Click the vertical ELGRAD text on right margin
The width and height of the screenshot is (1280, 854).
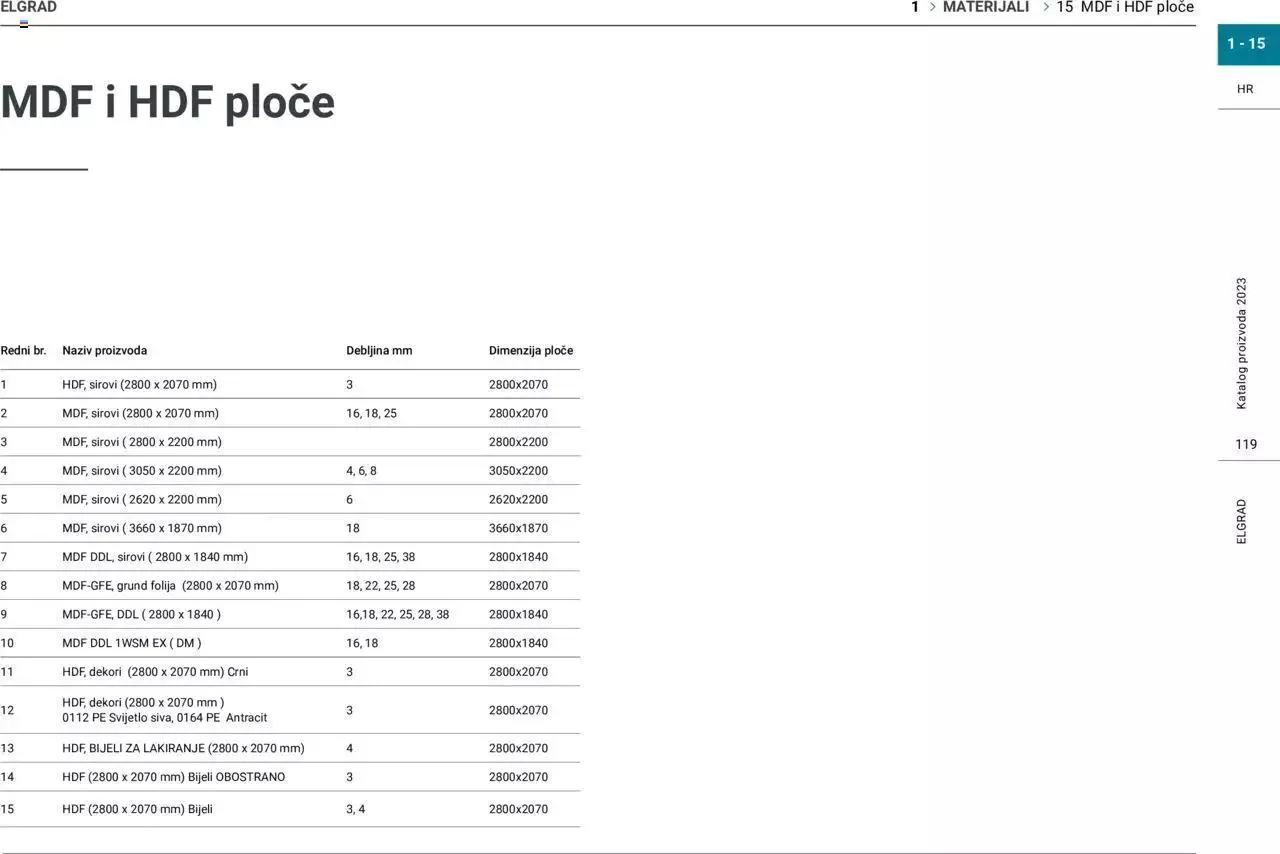(x=1242, y=521)
